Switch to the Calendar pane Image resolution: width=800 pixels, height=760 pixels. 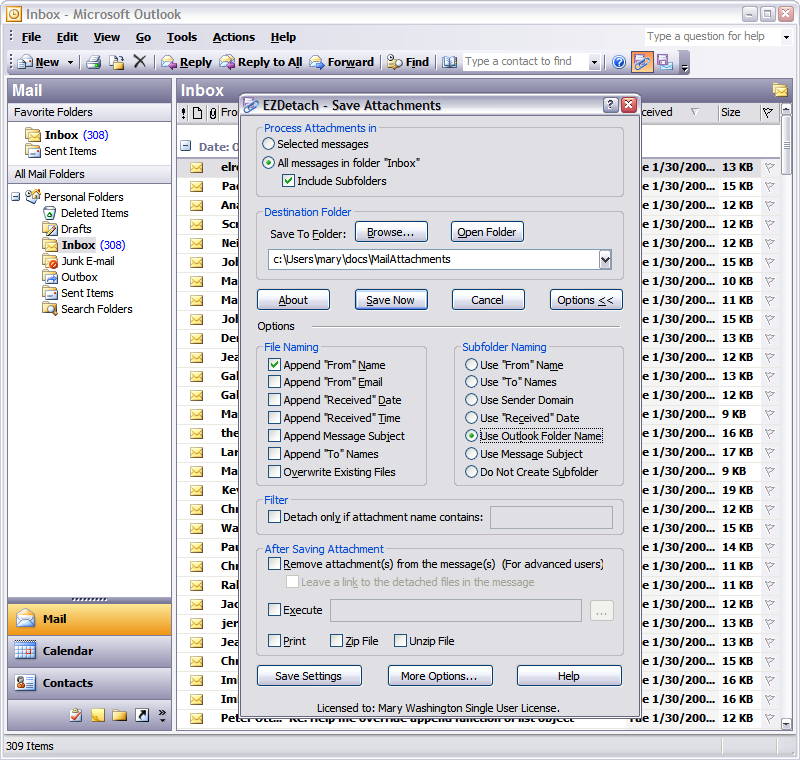tap(89, 651)
